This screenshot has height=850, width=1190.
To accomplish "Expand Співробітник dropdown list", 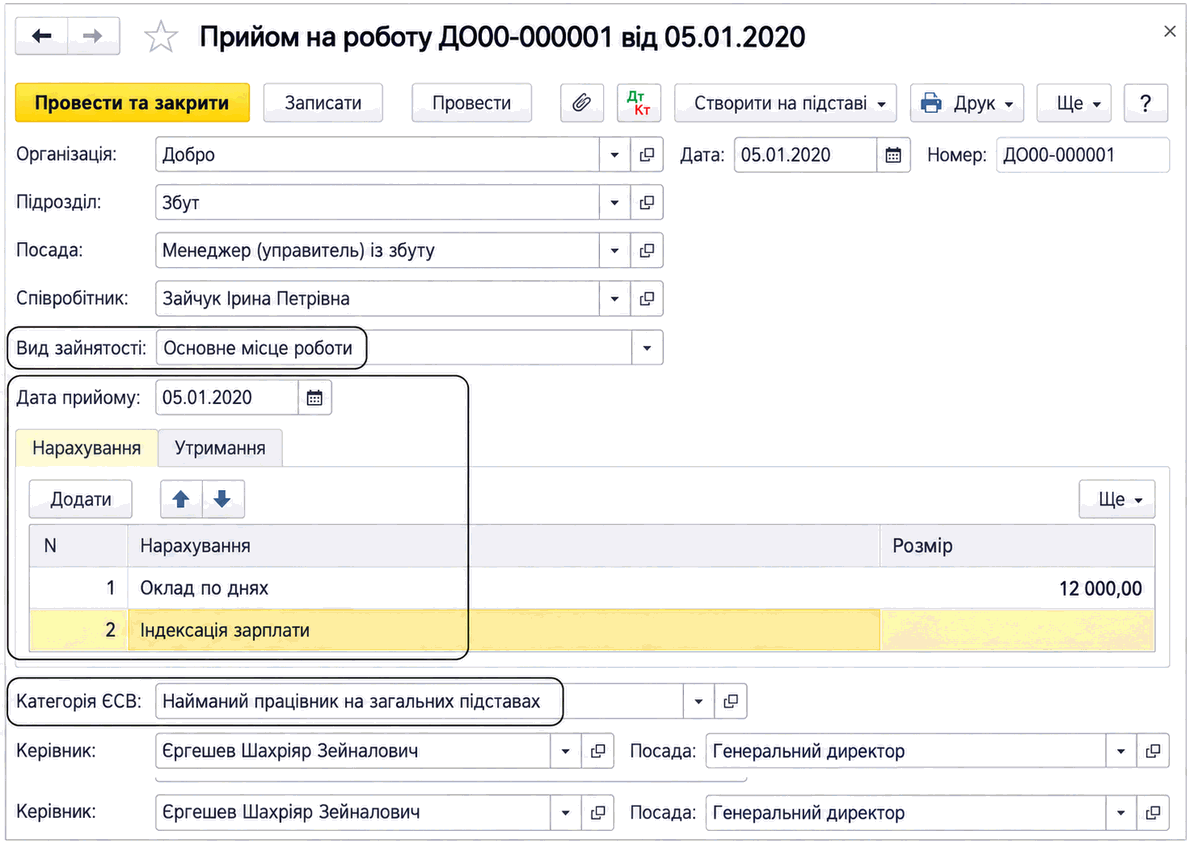I will pos(614,299).
